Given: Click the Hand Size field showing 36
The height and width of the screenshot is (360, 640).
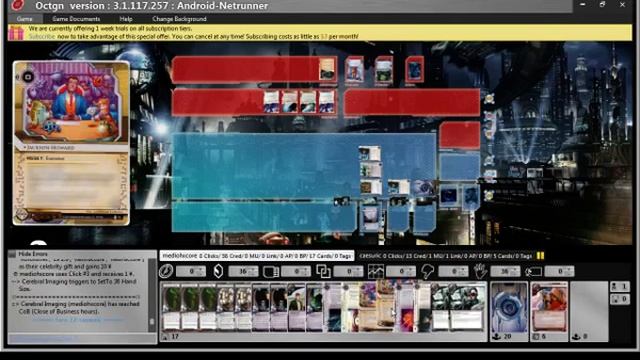Looking at the screenshot, I should [505, 271].
